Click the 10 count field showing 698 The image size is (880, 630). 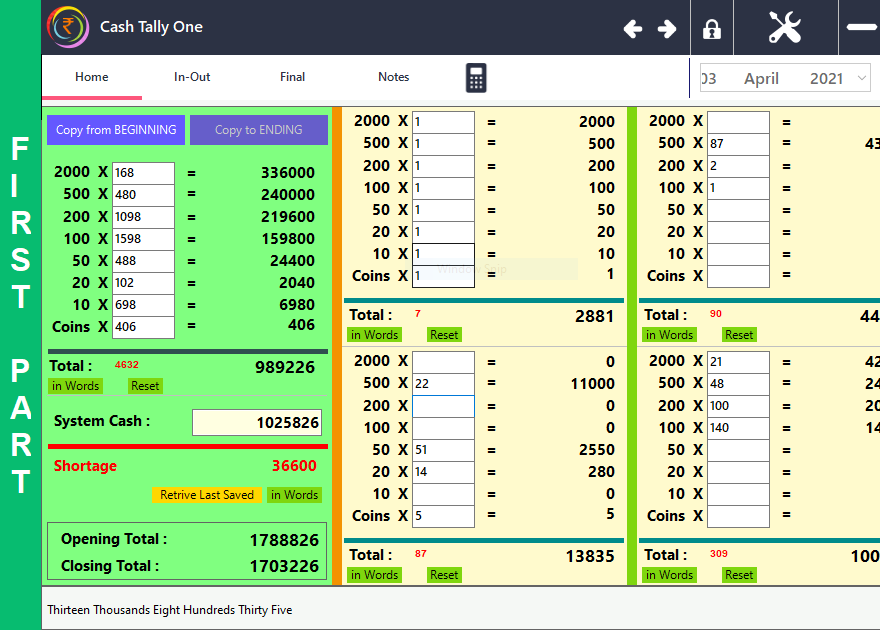143,305
